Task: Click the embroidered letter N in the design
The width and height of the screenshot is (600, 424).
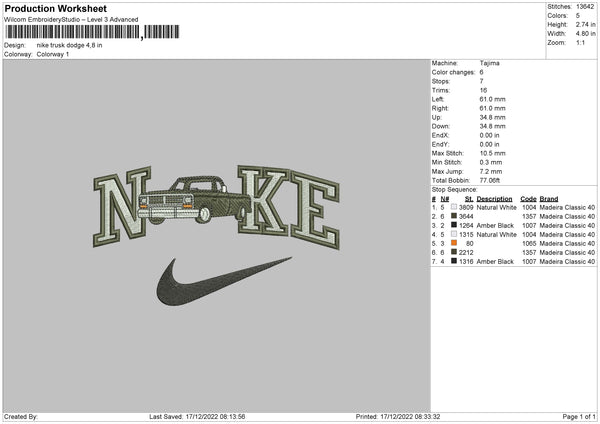Action: 122,207
